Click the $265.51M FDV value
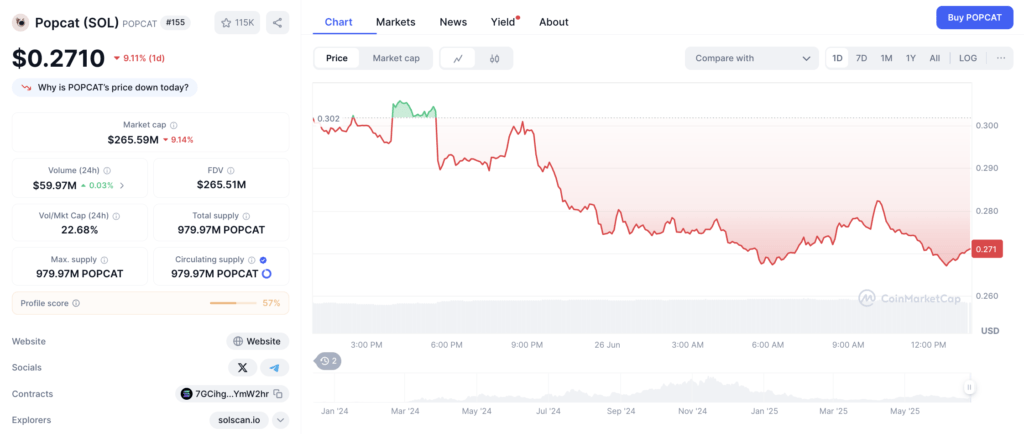 click(x=221, y=185)
